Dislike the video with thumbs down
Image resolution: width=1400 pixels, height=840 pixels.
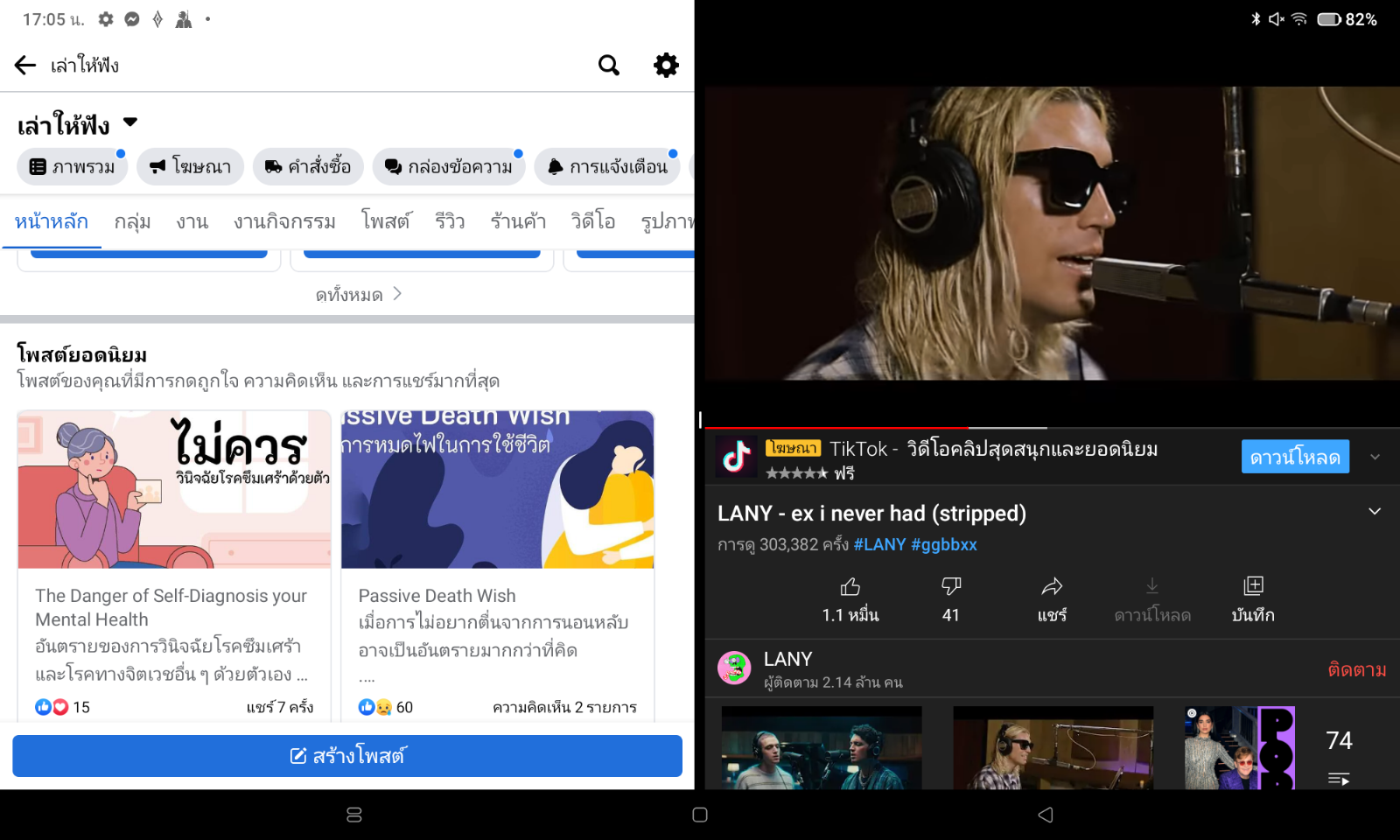pos(951,587)
